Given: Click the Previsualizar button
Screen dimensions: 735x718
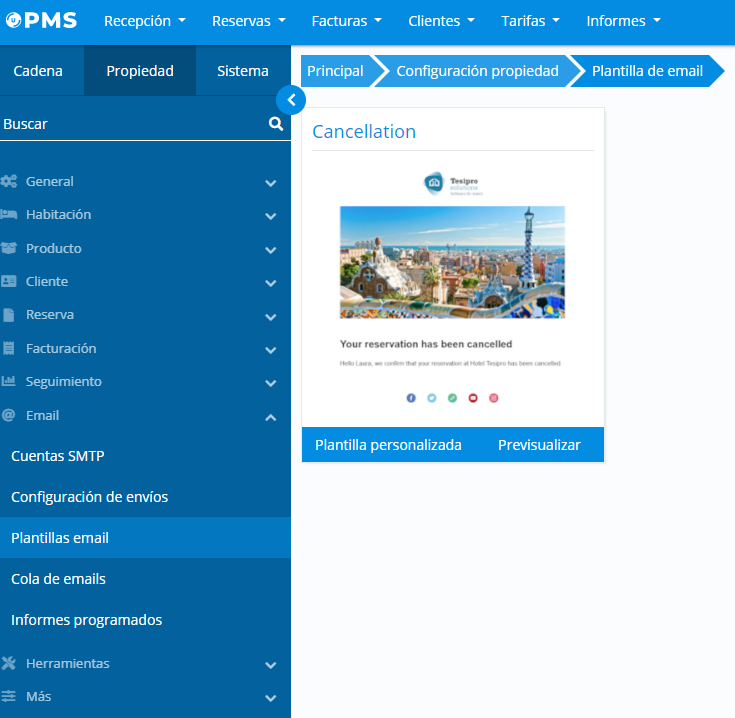Looking at the screenshot, I should click(539, 445).
